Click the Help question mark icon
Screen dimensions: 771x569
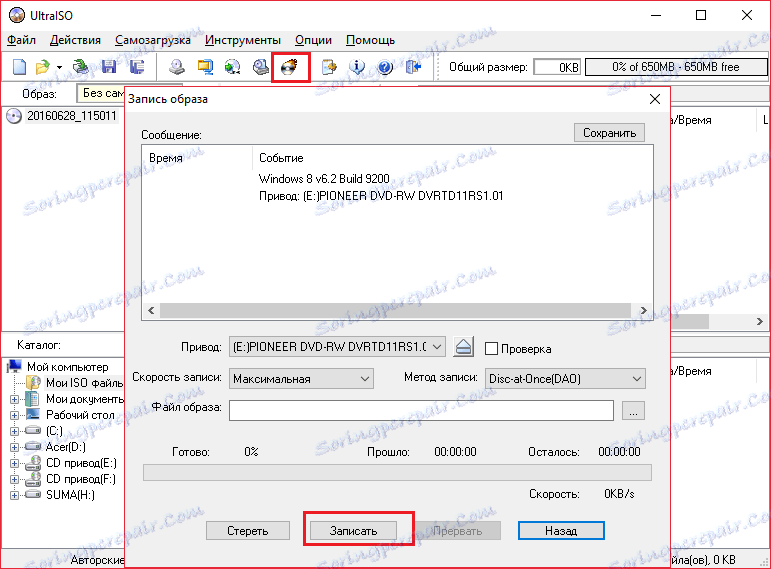[385, 66]
